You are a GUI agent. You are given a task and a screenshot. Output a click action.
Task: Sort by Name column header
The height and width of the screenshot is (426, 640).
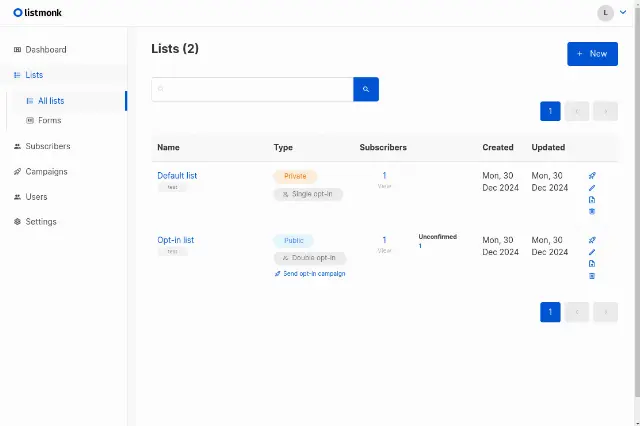point(168,147)
